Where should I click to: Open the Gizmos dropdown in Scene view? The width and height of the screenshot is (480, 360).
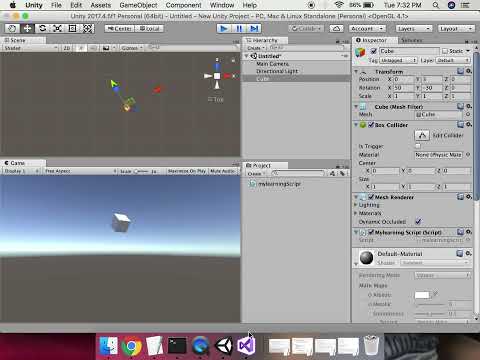132,48
